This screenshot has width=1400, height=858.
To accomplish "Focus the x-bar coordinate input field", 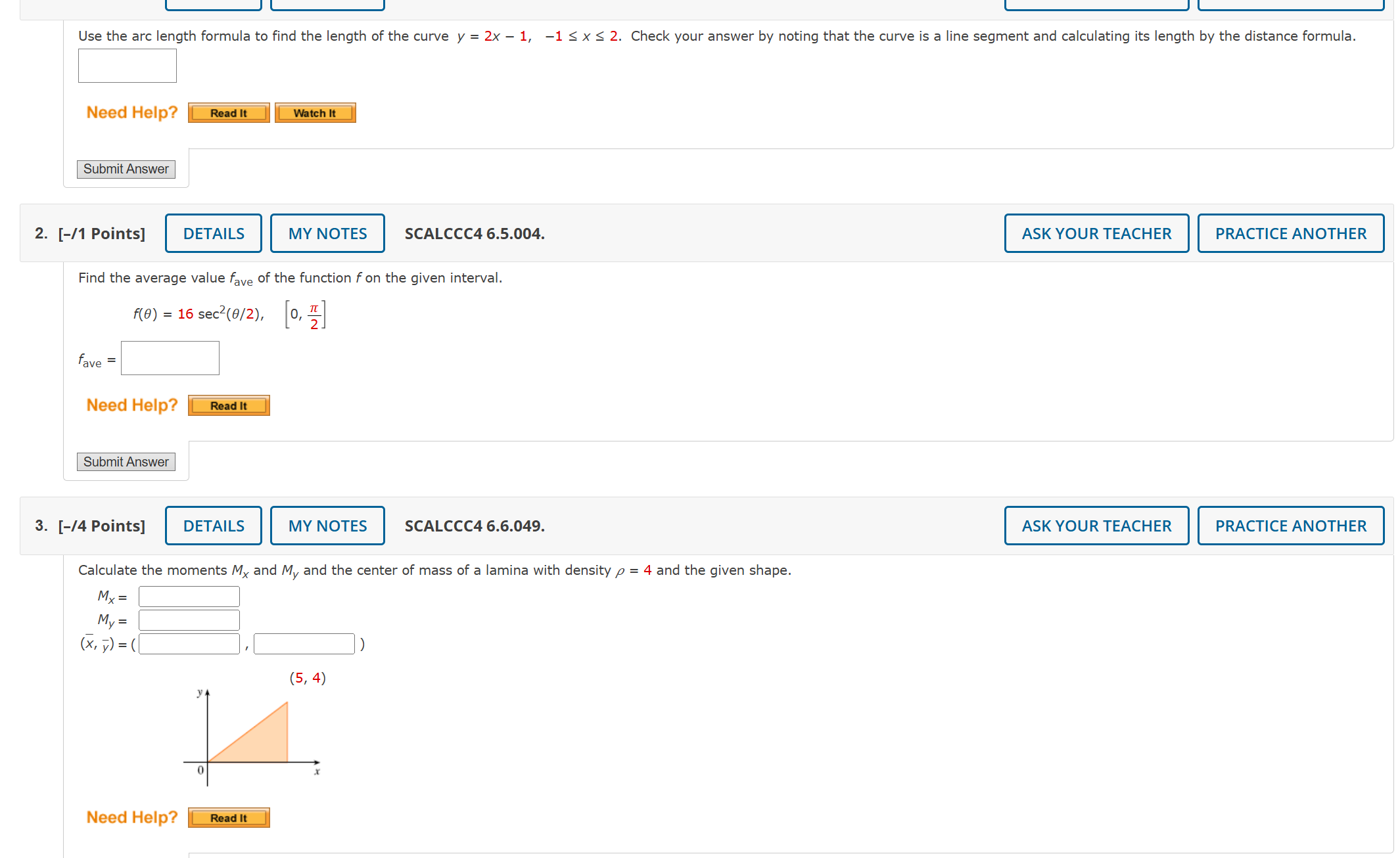I will pyautogui.click(x=189, y=644).
